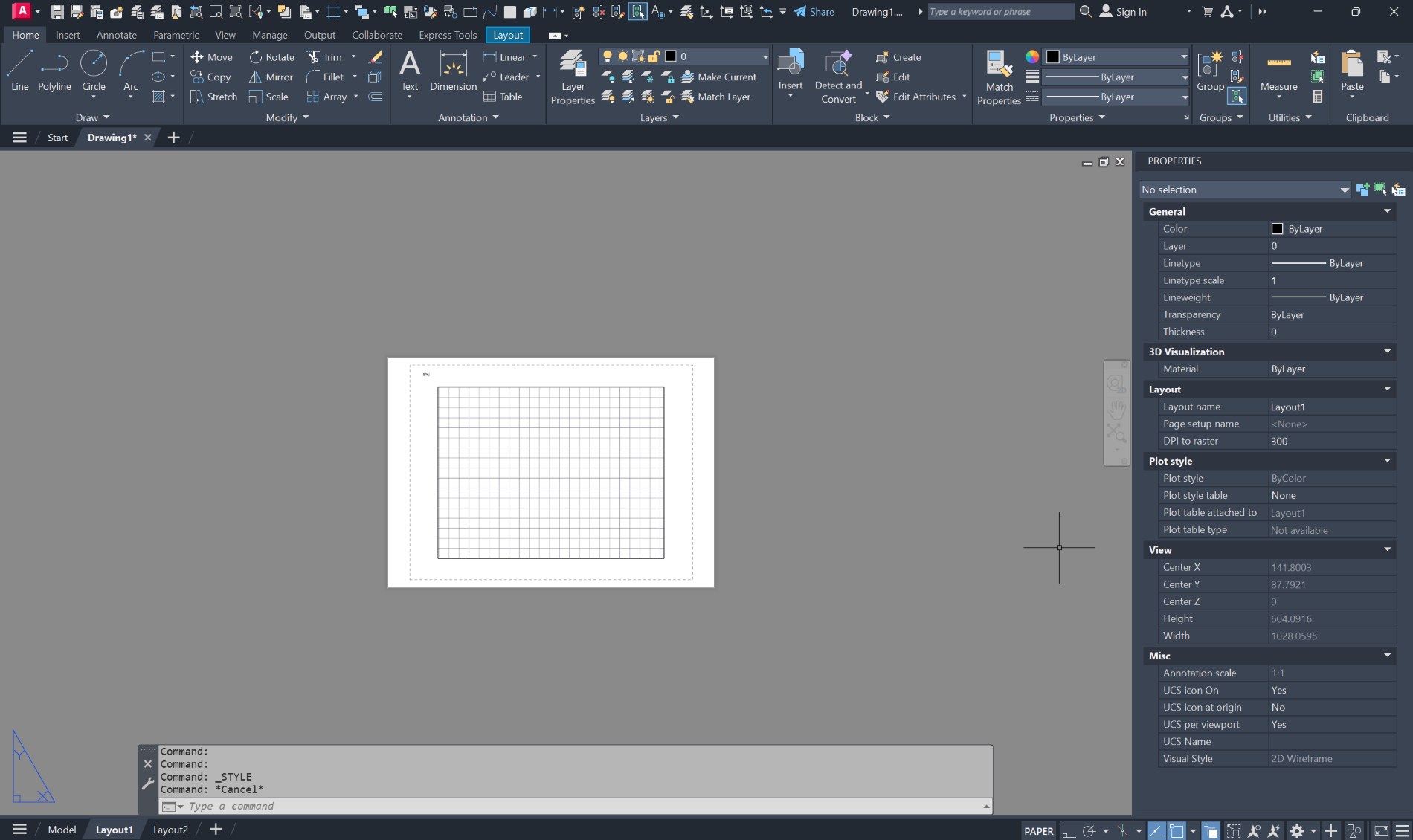Click the Measure utility

(1278, 71)
